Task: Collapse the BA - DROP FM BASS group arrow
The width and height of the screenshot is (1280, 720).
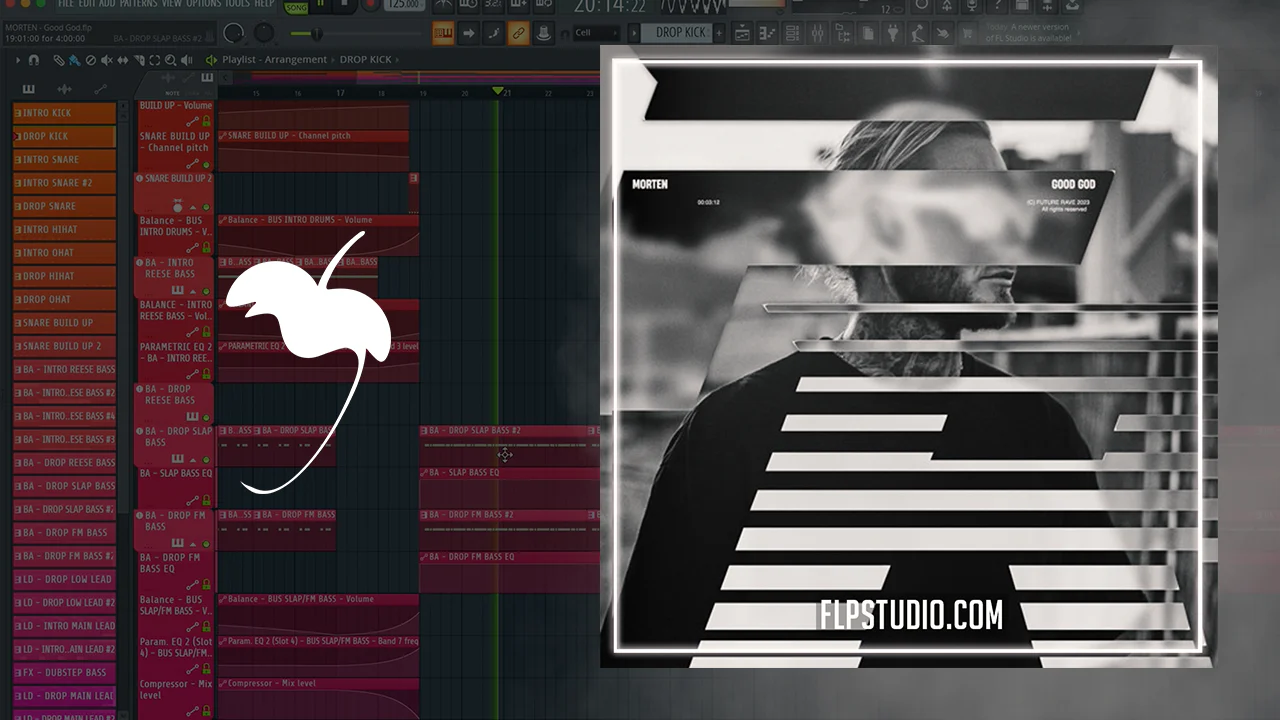Action: (194, 543)
